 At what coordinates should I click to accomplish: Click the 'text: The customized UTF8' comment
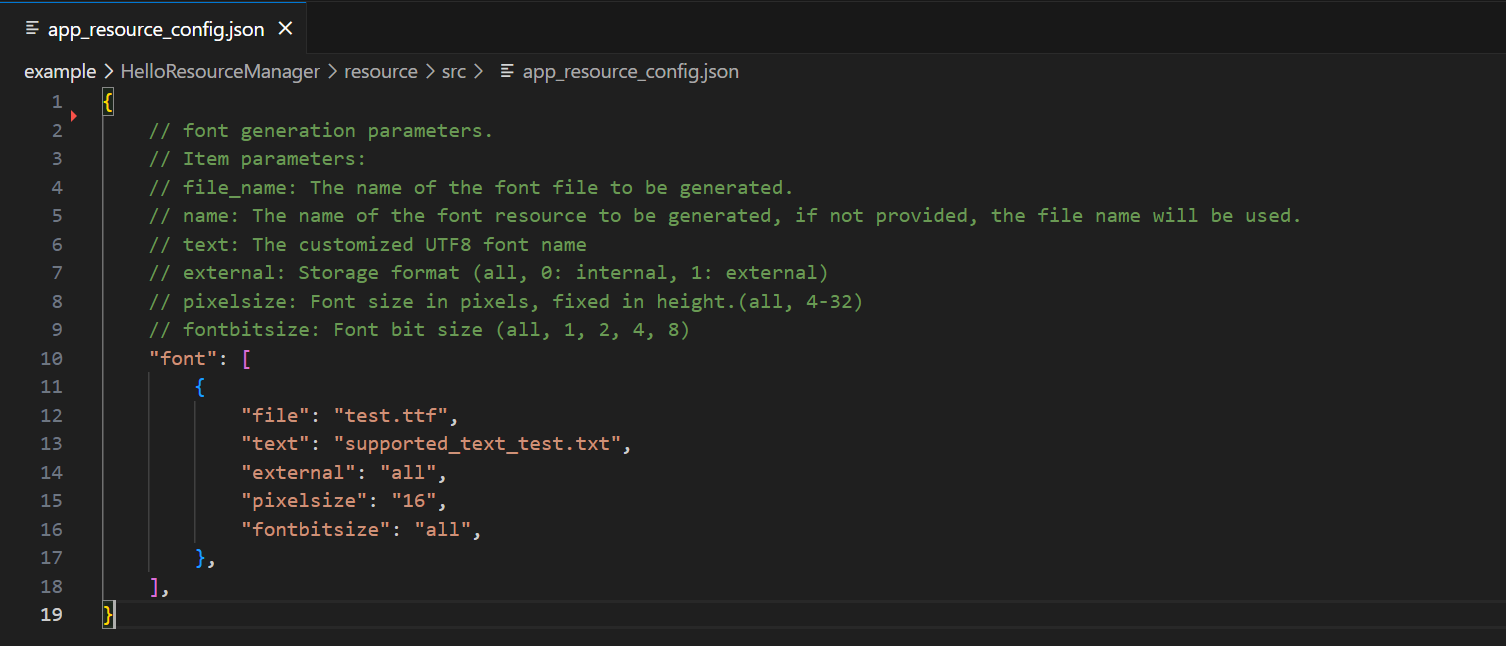point(368,245)
